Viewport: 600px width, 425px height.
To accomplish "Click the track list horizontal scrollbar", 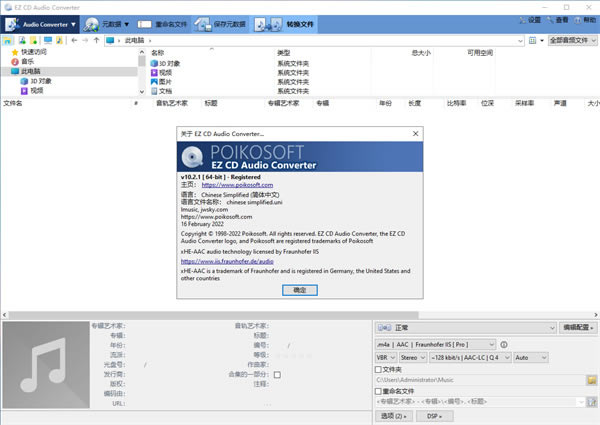I will pos(214,315).
